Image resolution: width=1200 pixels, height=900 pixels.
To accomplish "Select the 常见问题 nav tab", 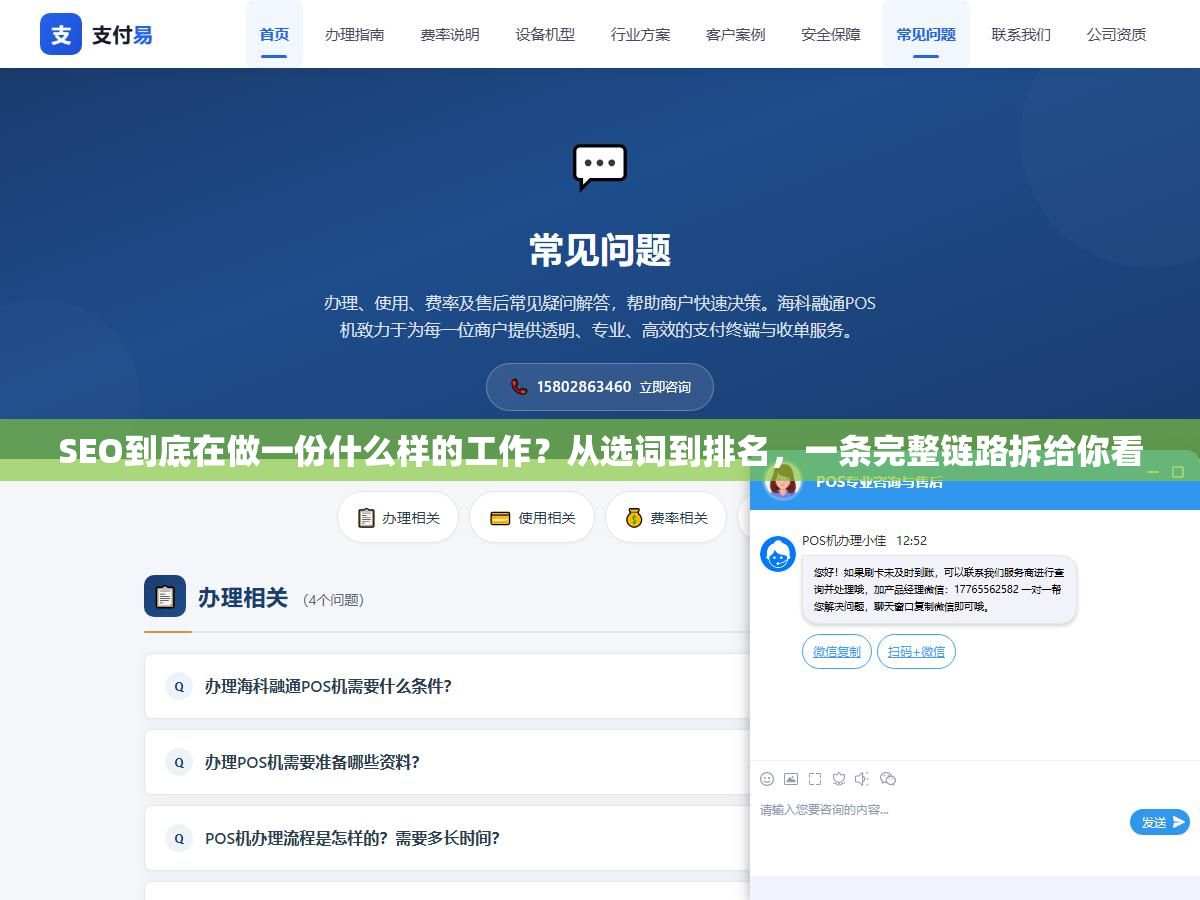I will (926, 34).
